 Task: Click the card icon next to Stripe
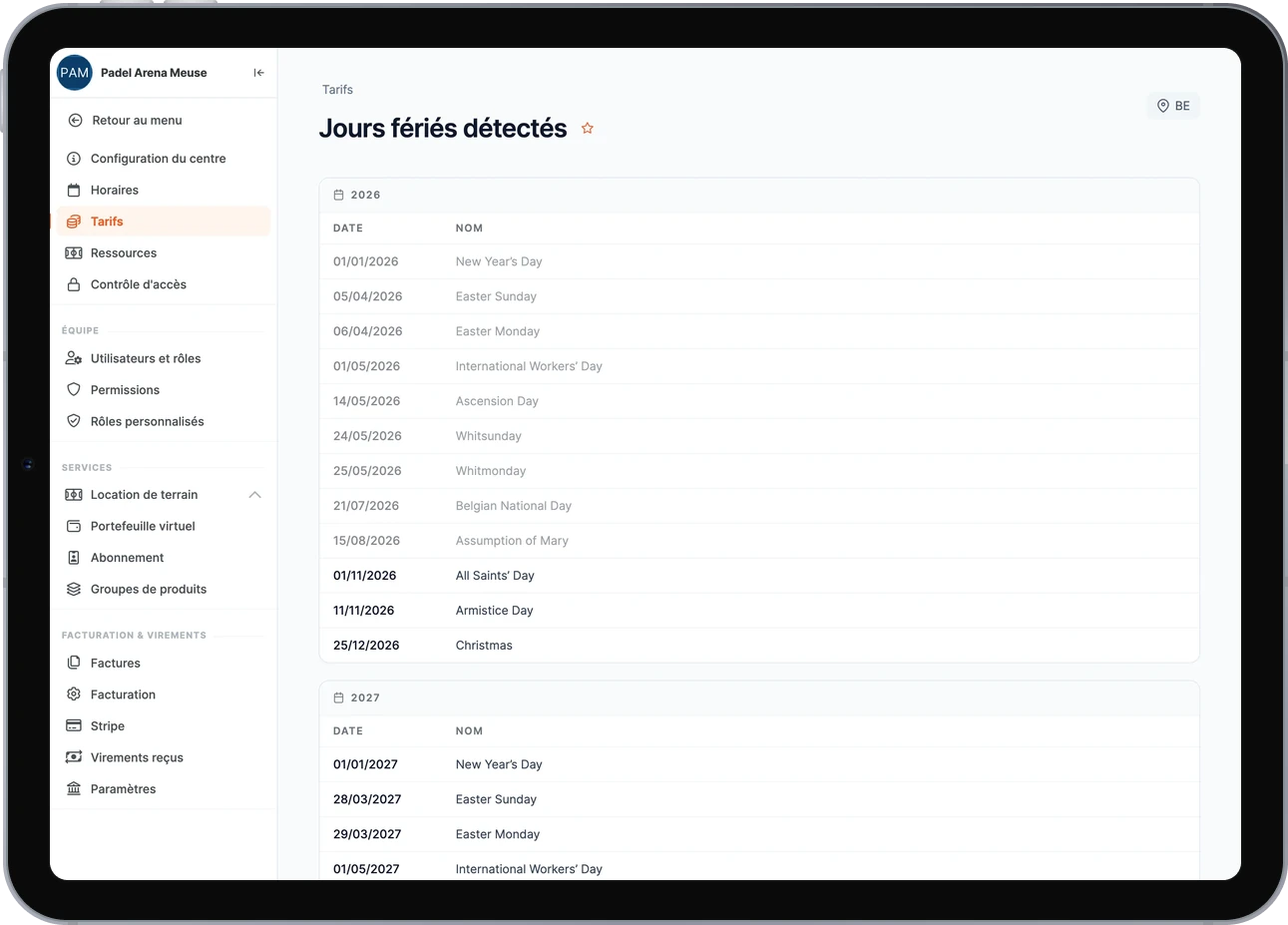tap(74, 725)
